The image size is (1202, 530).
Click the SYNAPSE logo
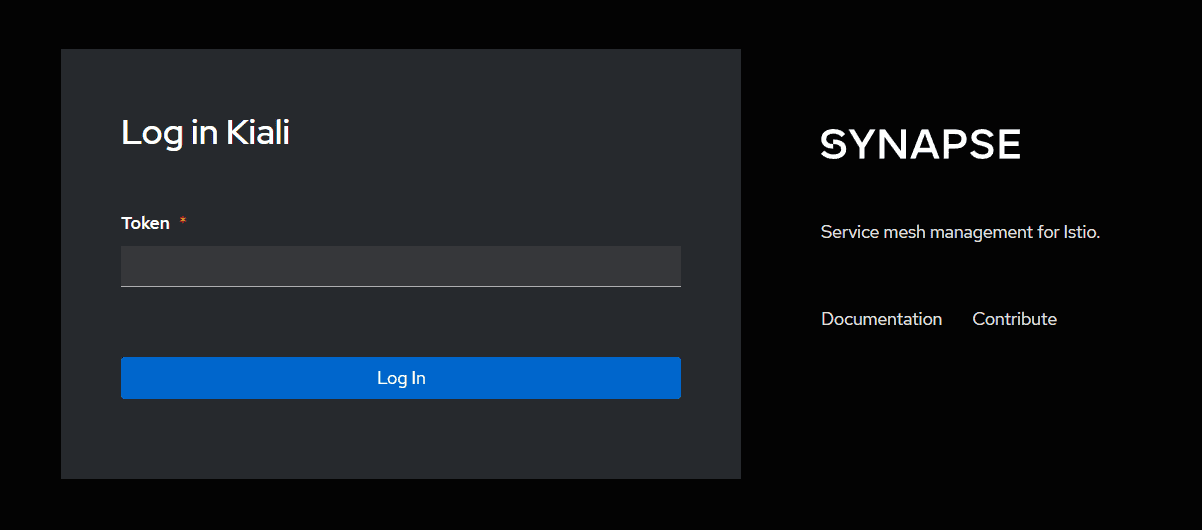pos(920,144)
